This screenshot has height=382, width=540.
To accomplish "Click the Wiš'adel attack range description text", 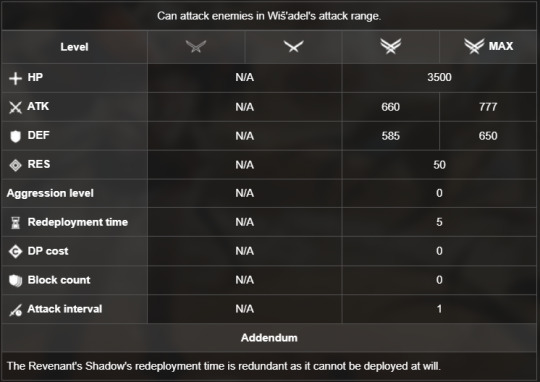I will [269, 16].
